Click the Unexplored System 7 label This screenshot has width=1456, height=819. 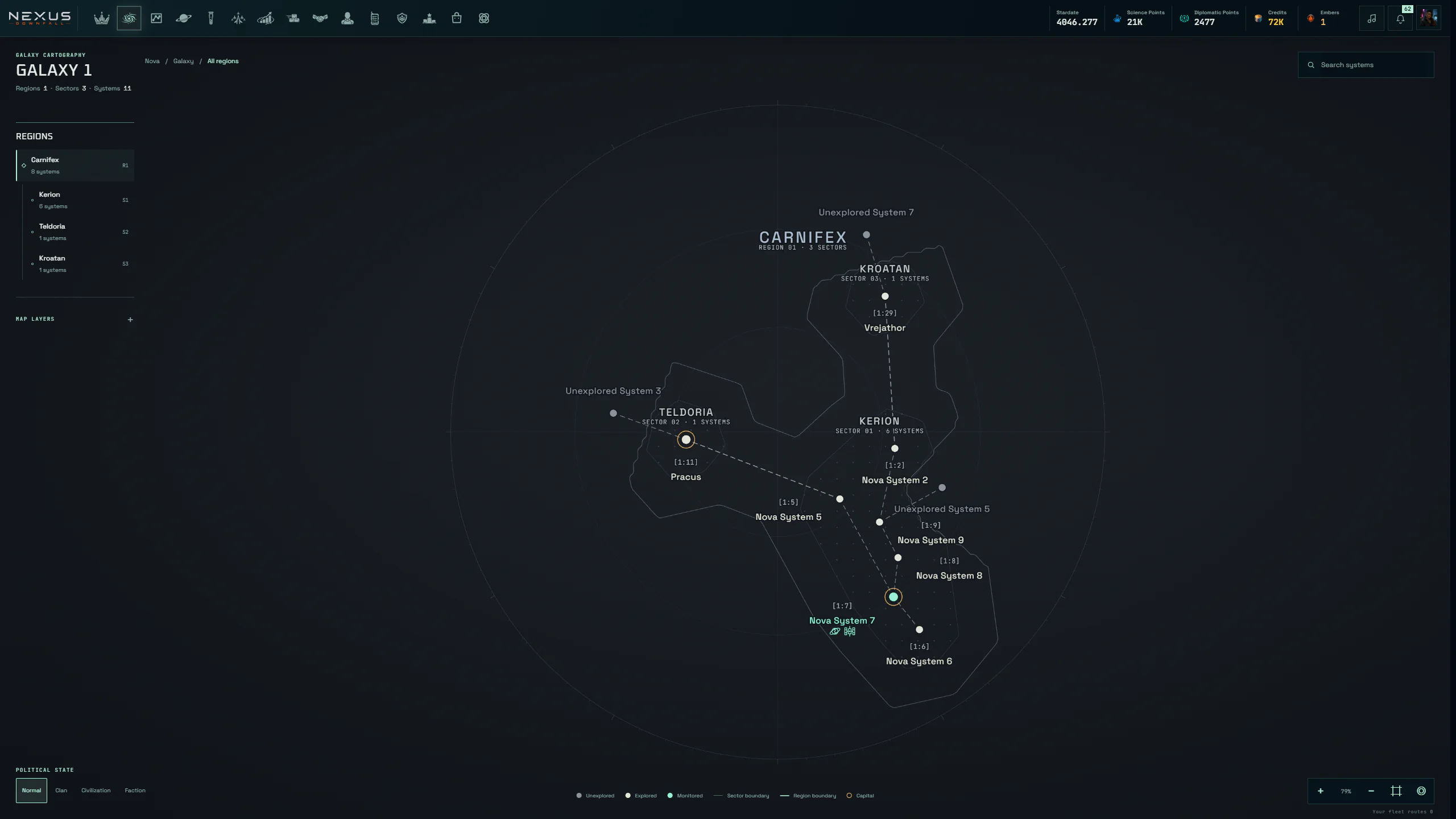(866, 212)
